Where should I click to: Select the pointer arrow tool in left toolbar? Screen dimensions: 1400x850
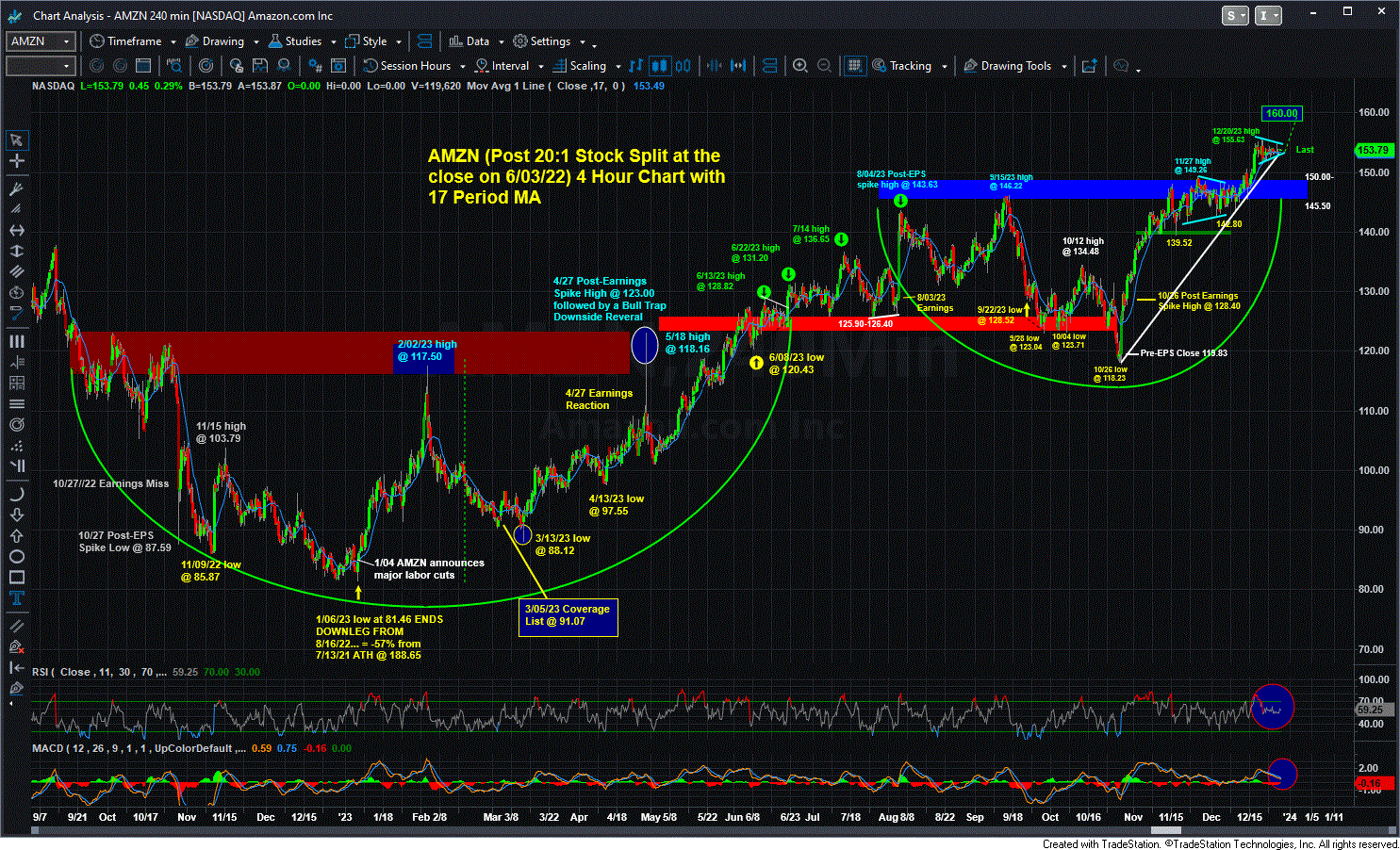(16, 140)
